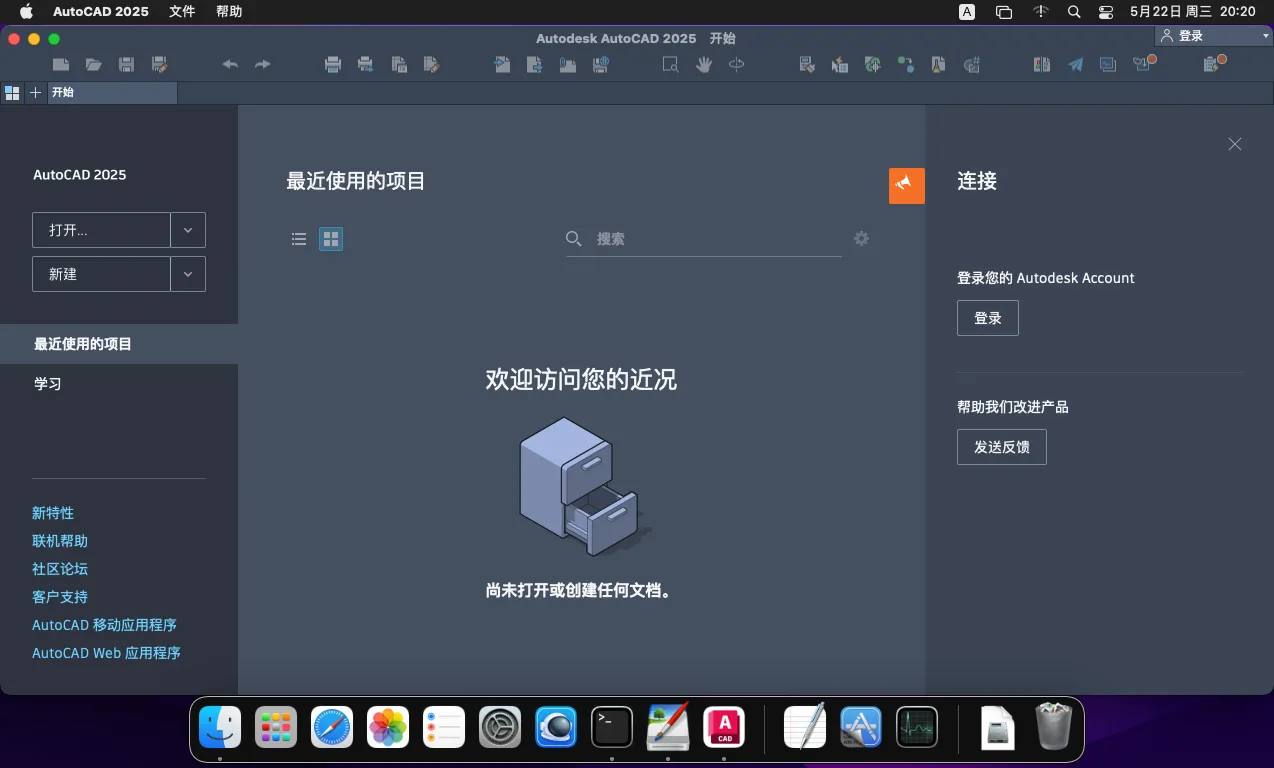Click the green and blue dots icon
Screen dimensions: 1274x768
pos(905,65)
